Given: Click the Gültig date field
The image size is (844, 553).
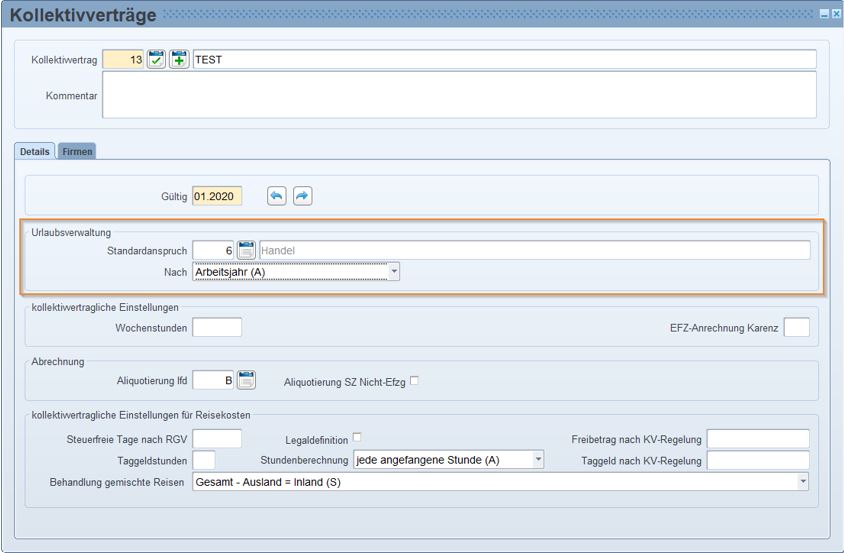Looking at the screenshot, I should pyautogui.click(x=217, y=196).
